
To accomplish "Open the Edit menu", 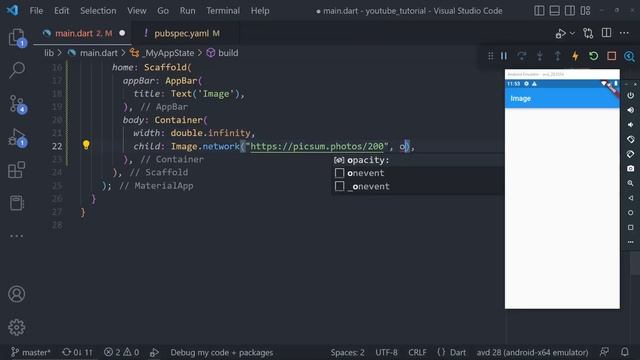I will 62,11.
